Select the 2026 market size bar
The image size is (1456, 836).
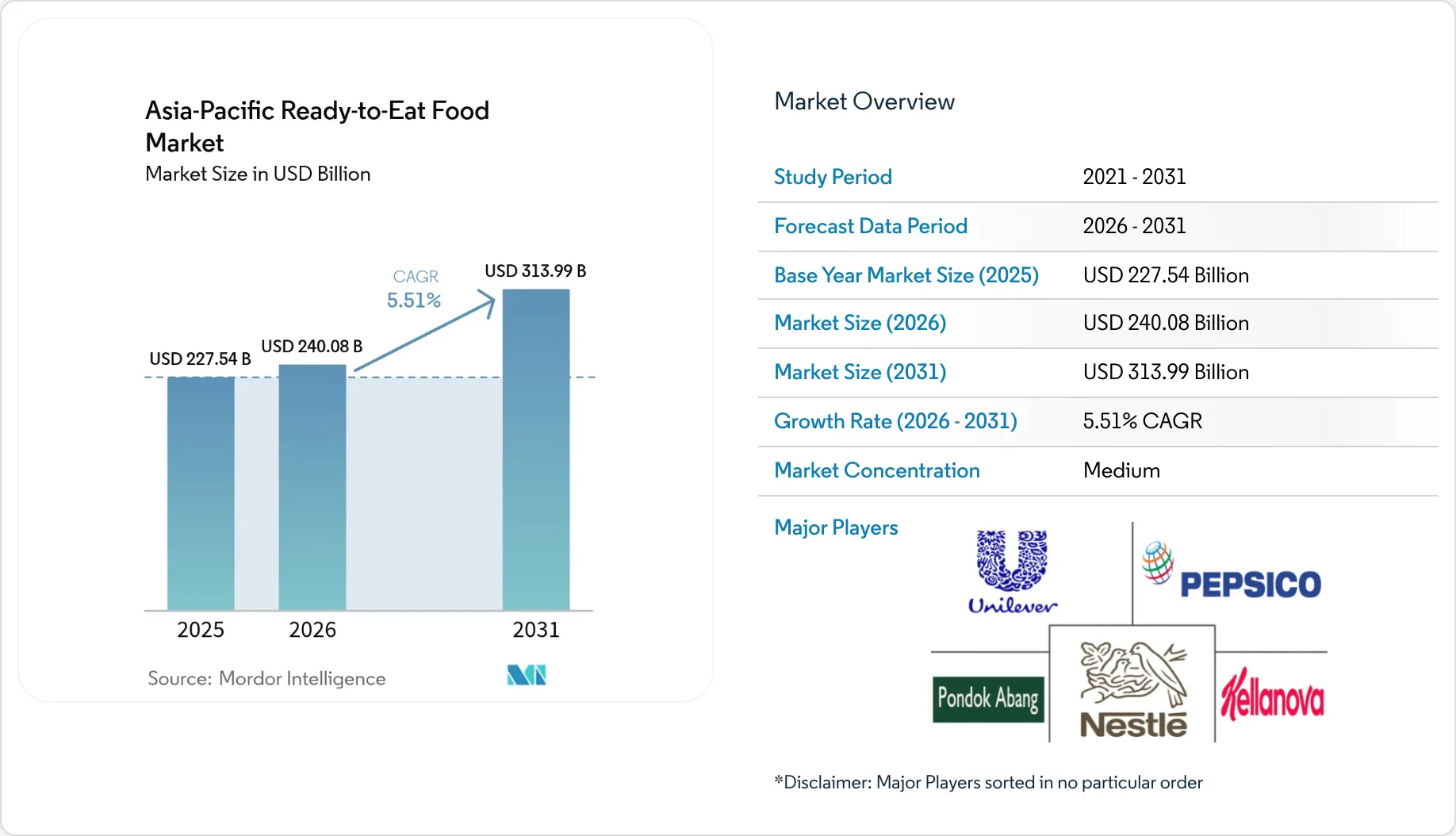(312, 487)
